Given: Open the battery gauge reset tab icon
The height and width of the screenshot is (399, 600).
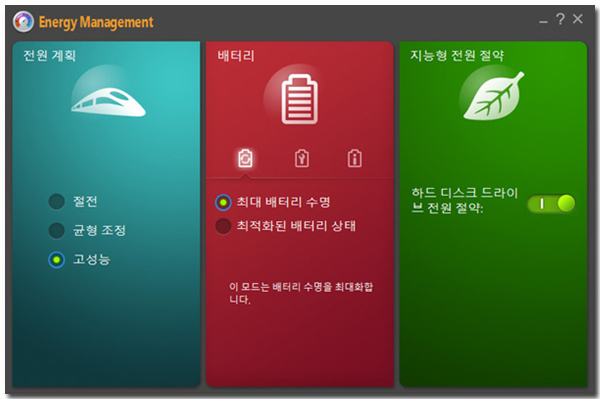Looking at the screenshot, I should click(x=302, y=158).
